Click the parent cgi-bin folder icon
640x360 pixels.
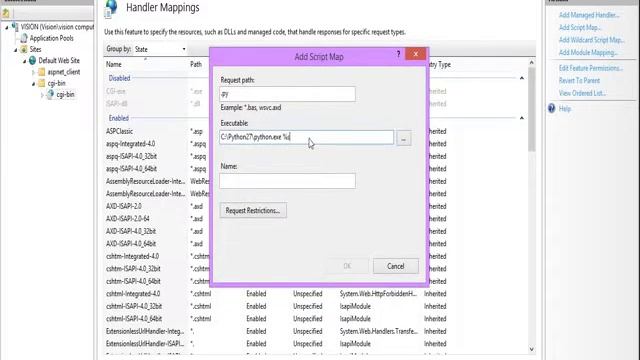click(x=42, y=83)
